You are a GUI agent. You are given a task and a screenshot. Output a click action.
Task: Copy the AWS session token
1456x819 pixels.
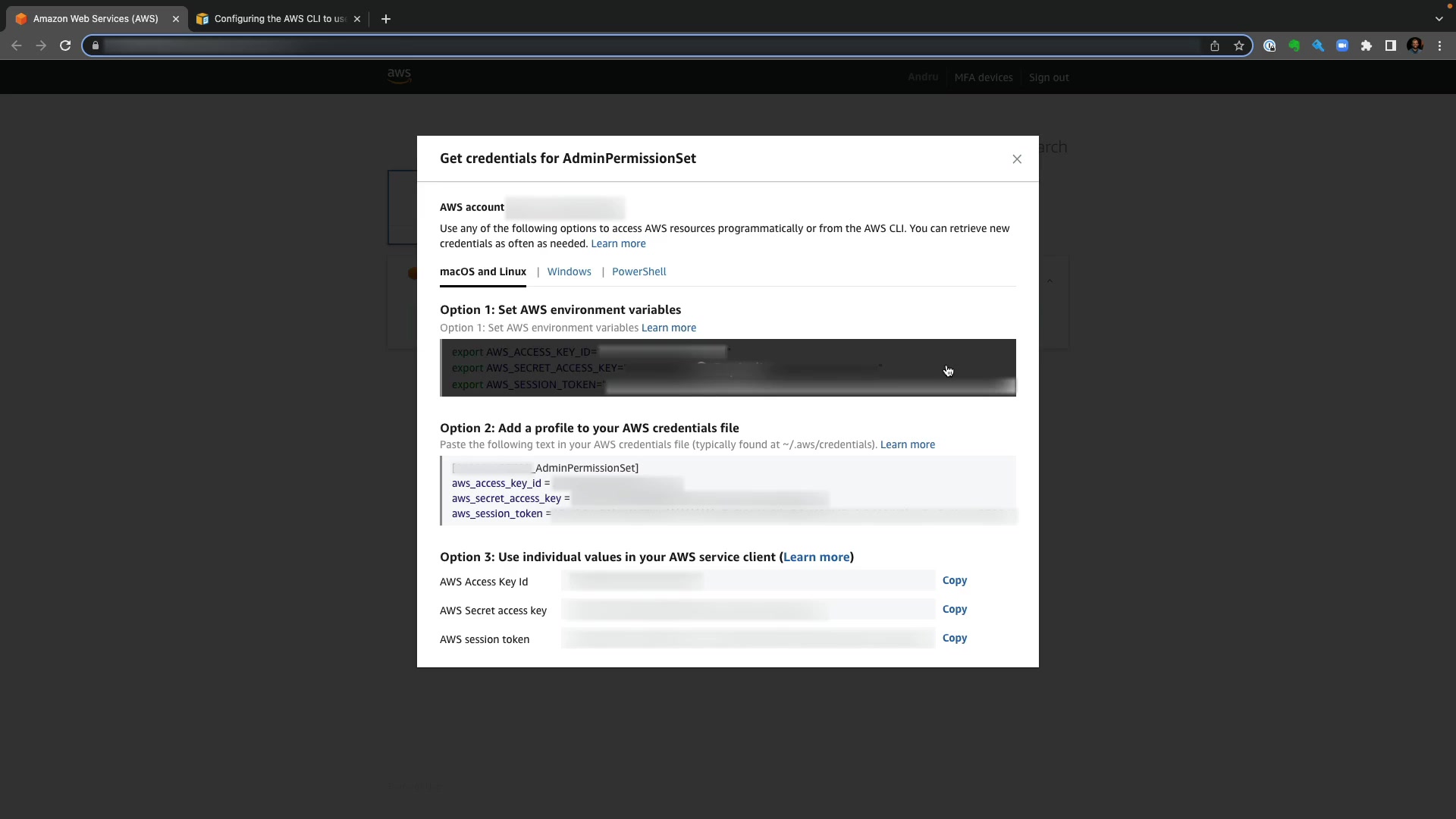tap(954, 638)
